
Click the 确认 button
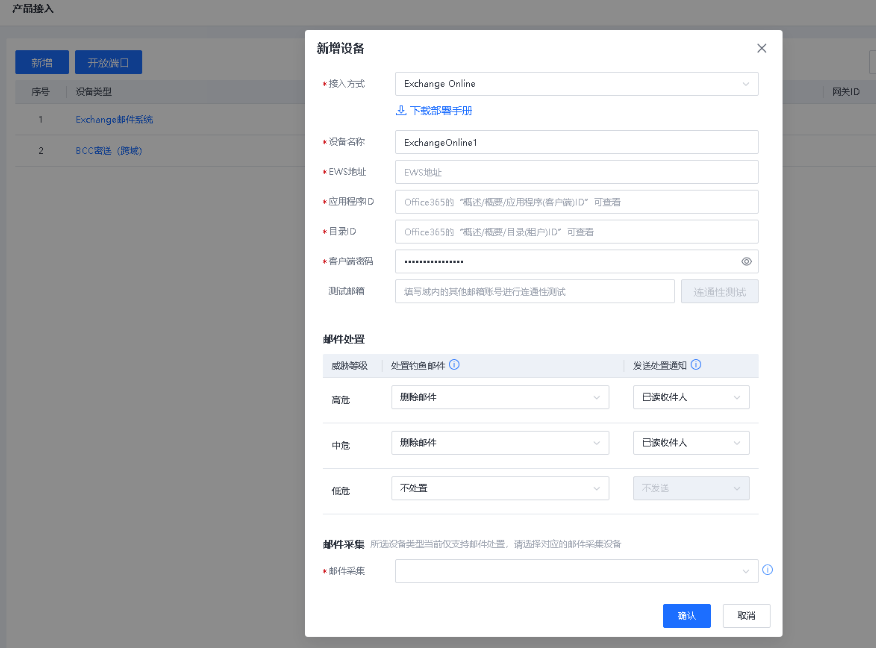686,616
